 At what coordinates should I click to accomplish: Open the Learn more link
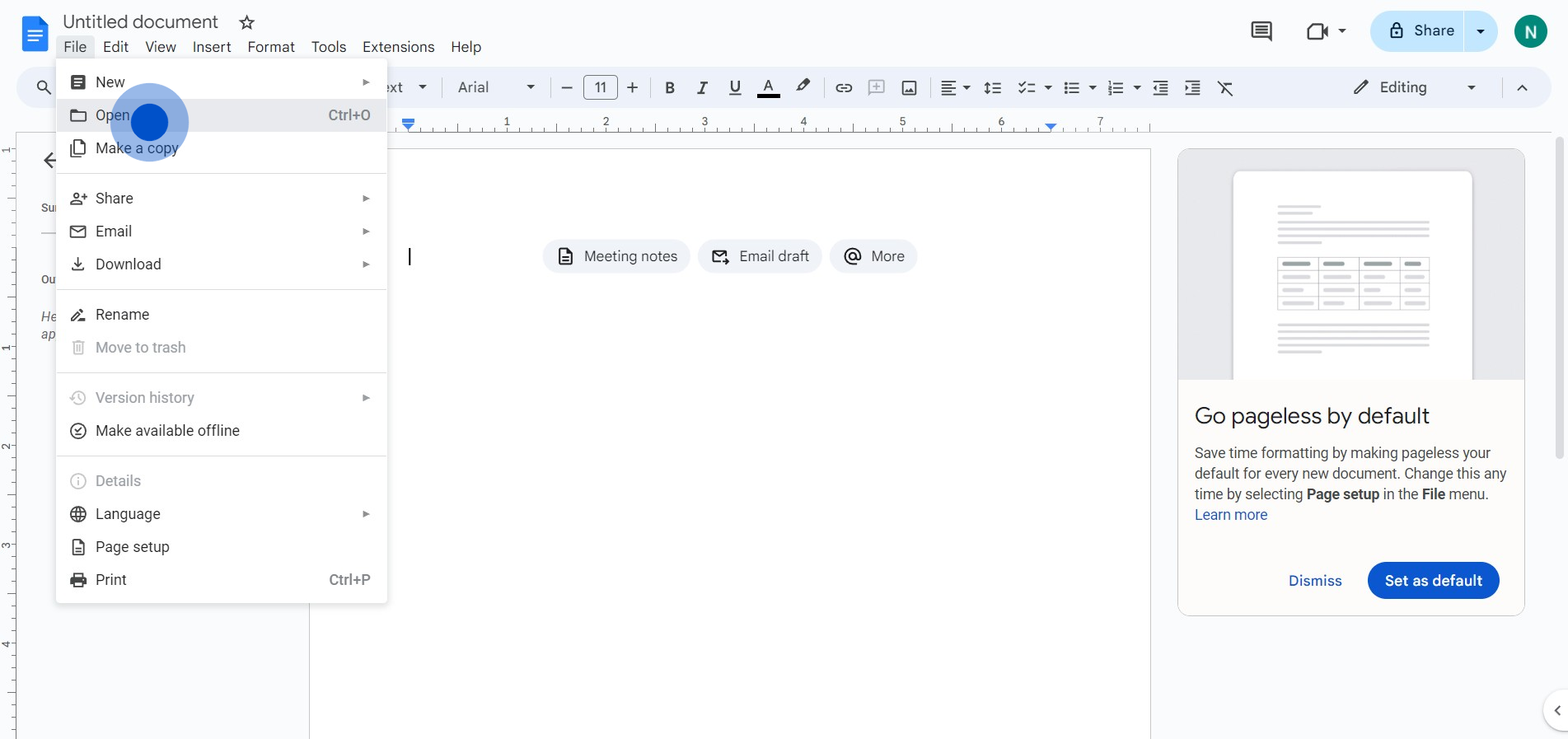pyautogui.click(x=1231, y=515)
